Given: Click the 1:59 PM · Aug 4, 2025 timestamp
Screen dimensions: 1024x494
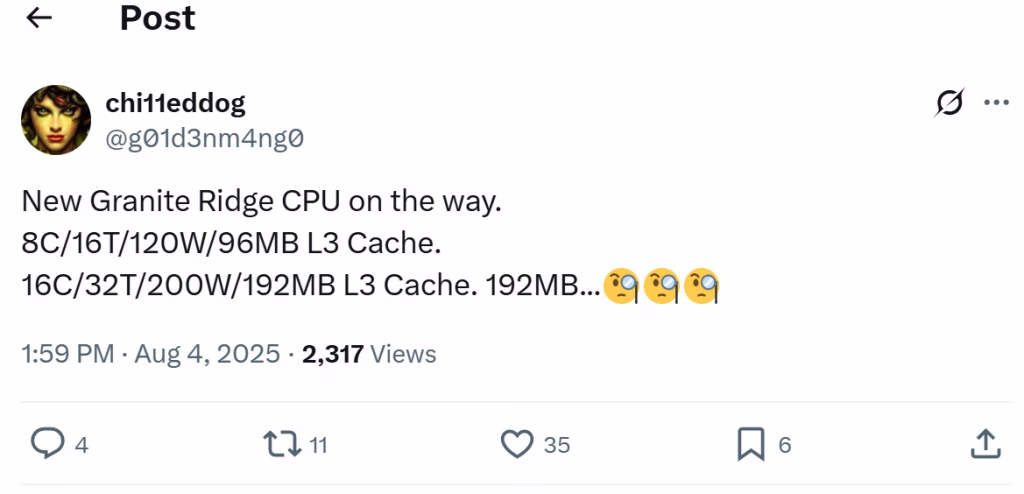Looking at the screenshot, I should (150, 354).
